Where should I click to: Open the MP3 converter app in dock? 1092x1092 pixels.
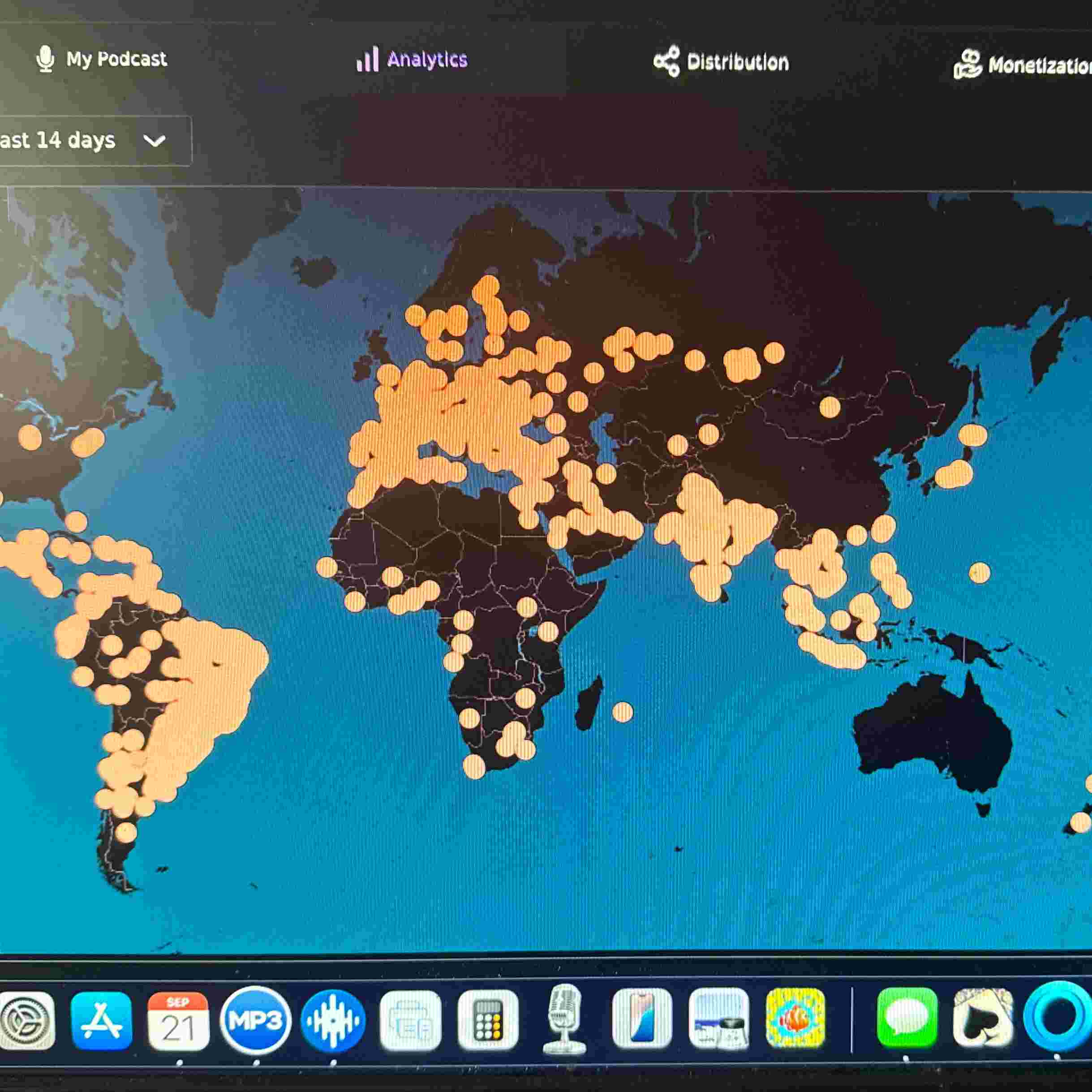tap(255, 1021)
